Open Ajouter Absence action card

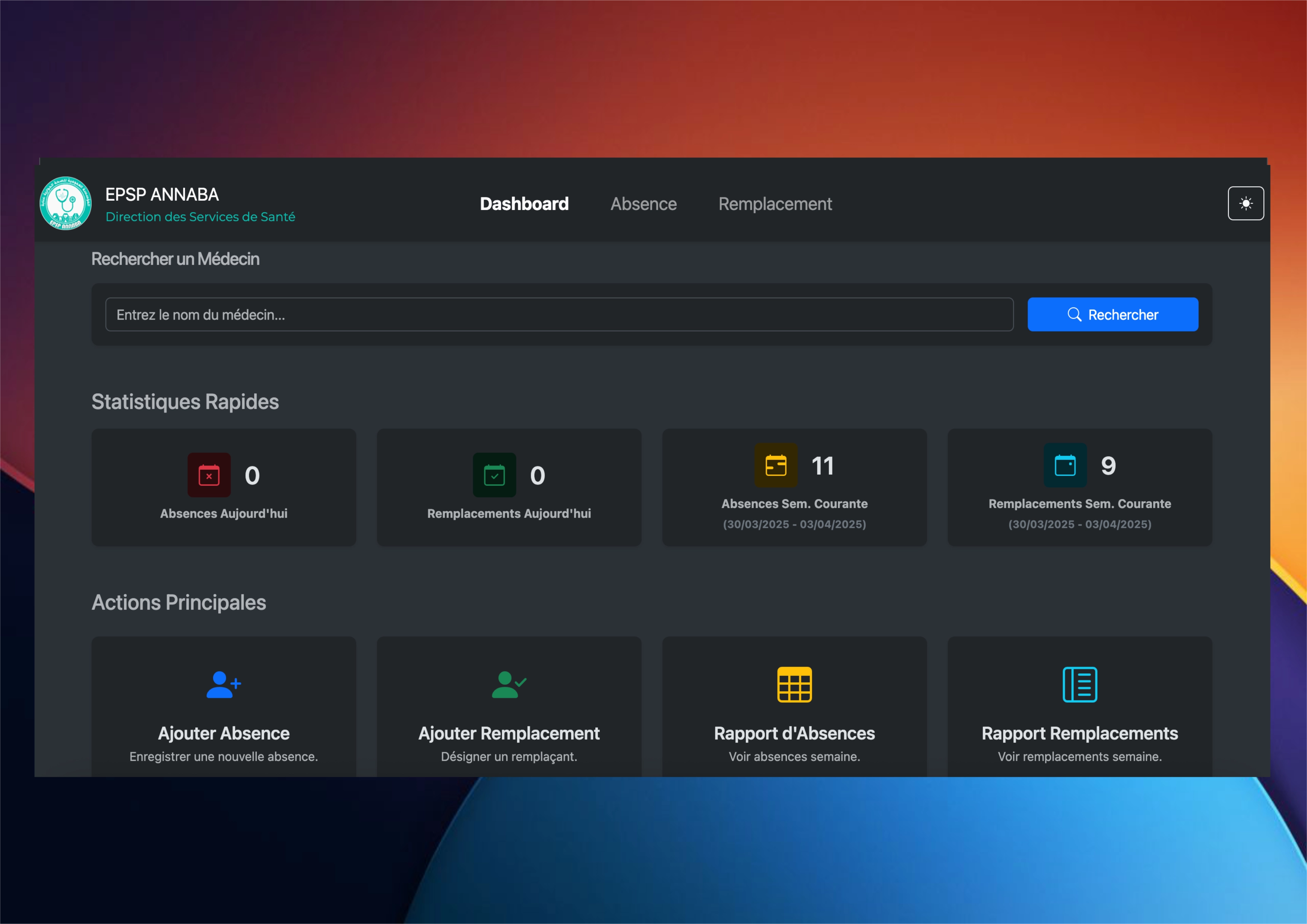pos(223,733)
